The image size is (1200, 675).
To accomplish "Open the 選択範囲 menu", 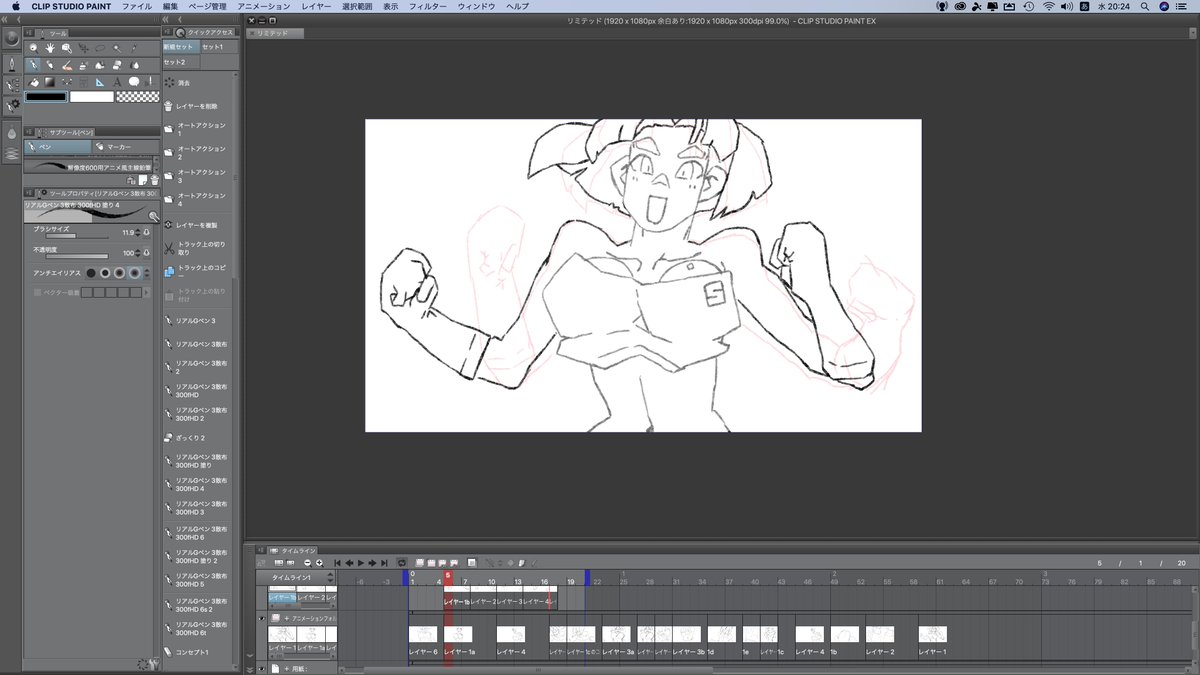I will 357,6.
